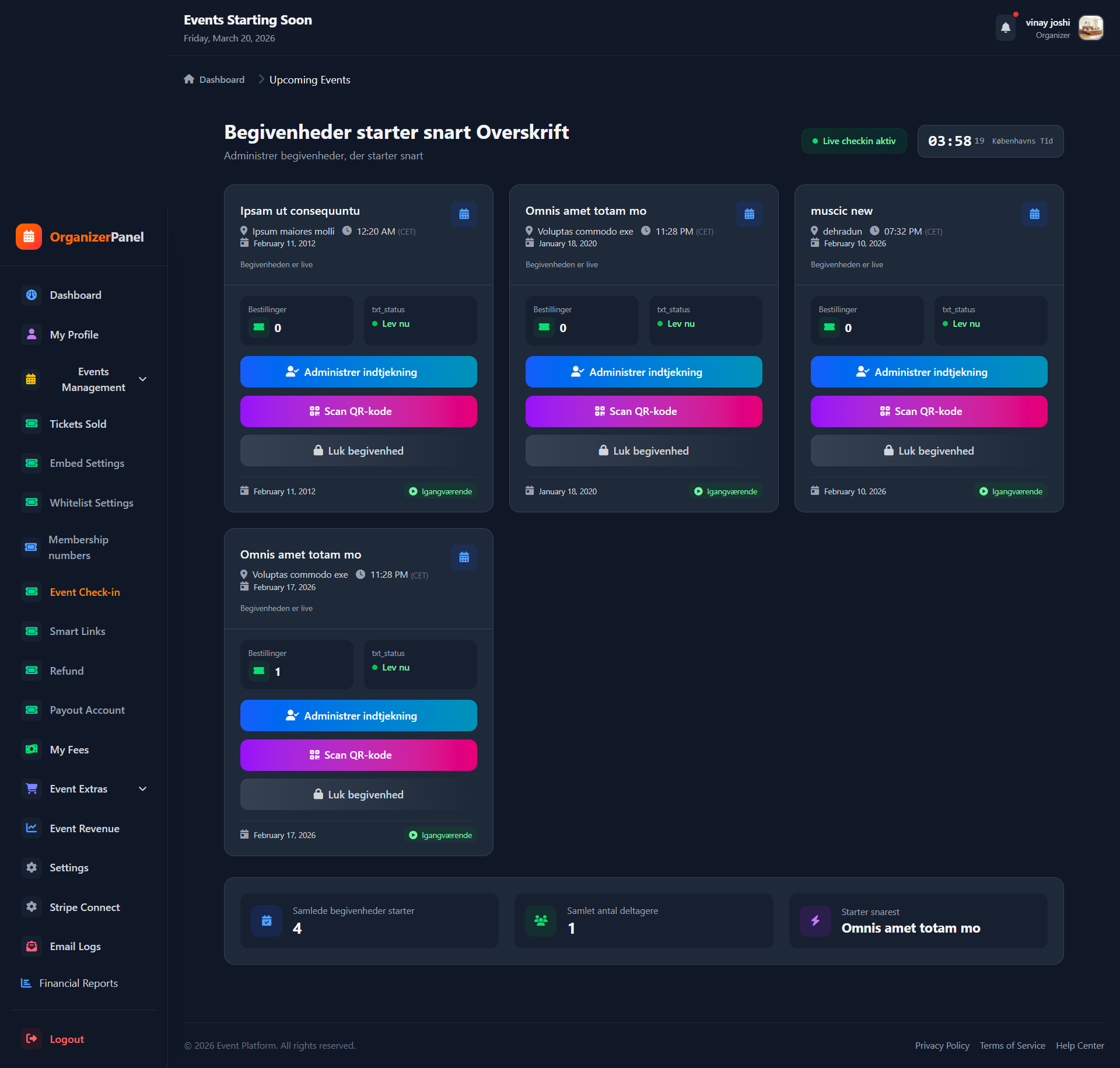Screen dimensions: 1120x1068
Task: Click Luk begivenhed for Ipsam ut consequuntu
Action: (359, 451)
